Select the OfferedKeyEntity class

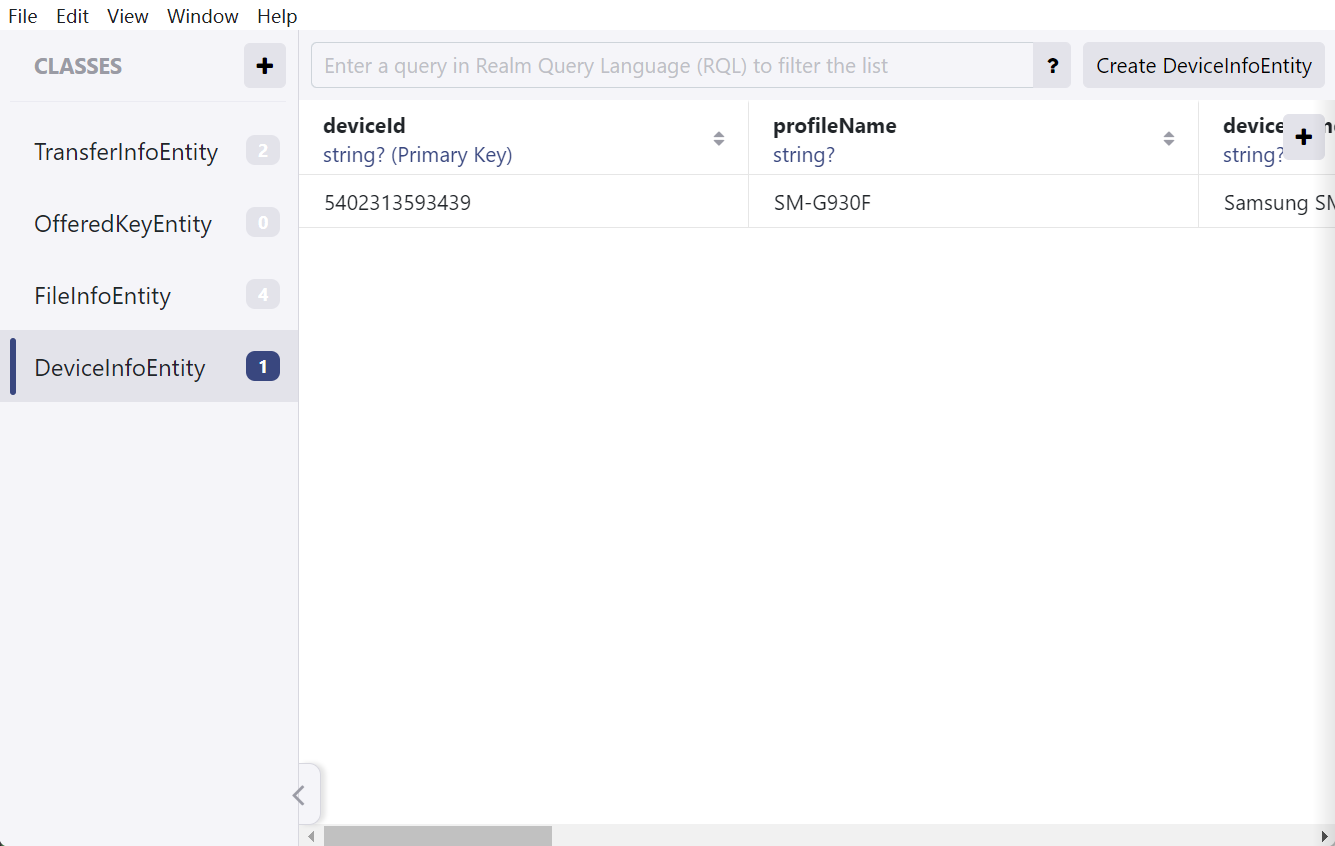point(149,223)
